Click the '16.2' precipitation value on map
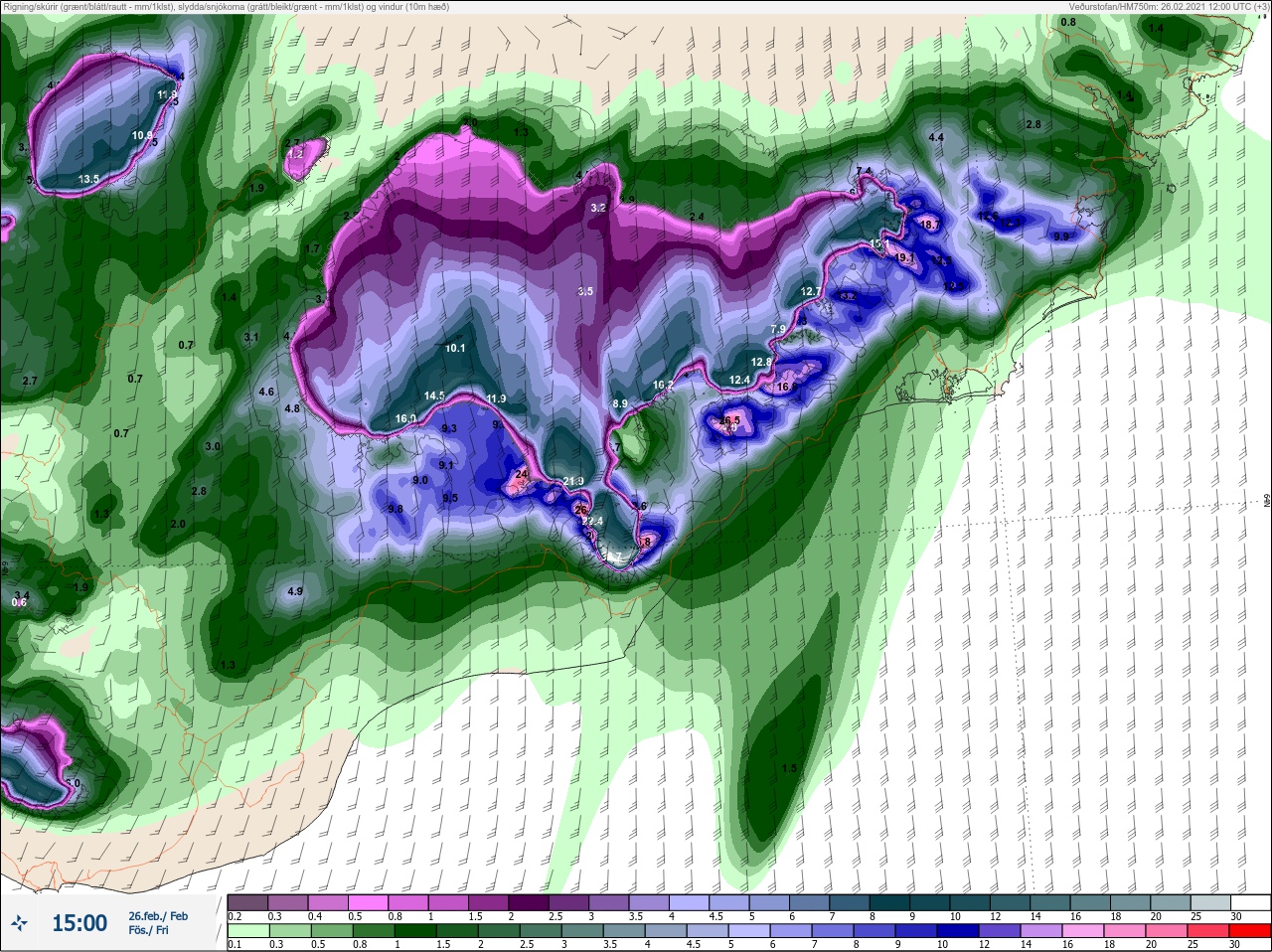Image resolution: width=1272 pixels, height=952 pixels. pos(663,386)
